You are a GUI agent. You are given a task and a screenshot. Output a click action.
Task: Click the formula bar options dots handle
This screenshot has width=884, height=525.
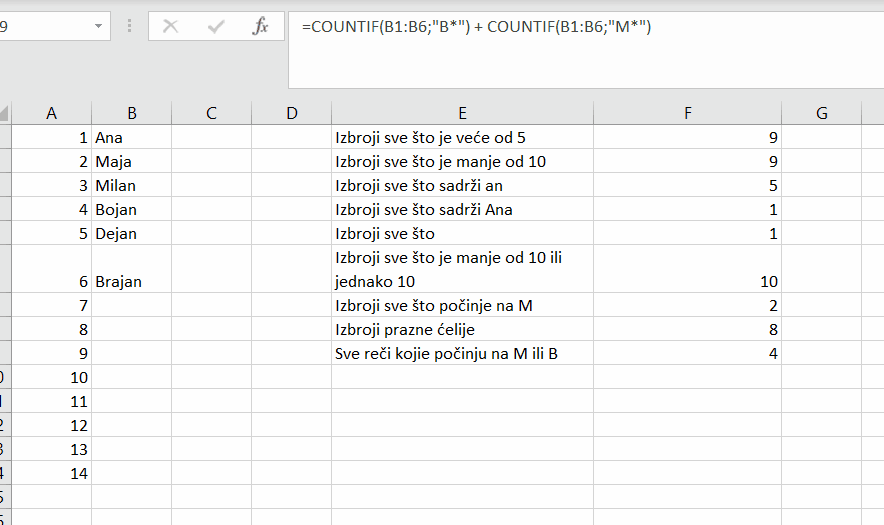(x=130, y=26)
